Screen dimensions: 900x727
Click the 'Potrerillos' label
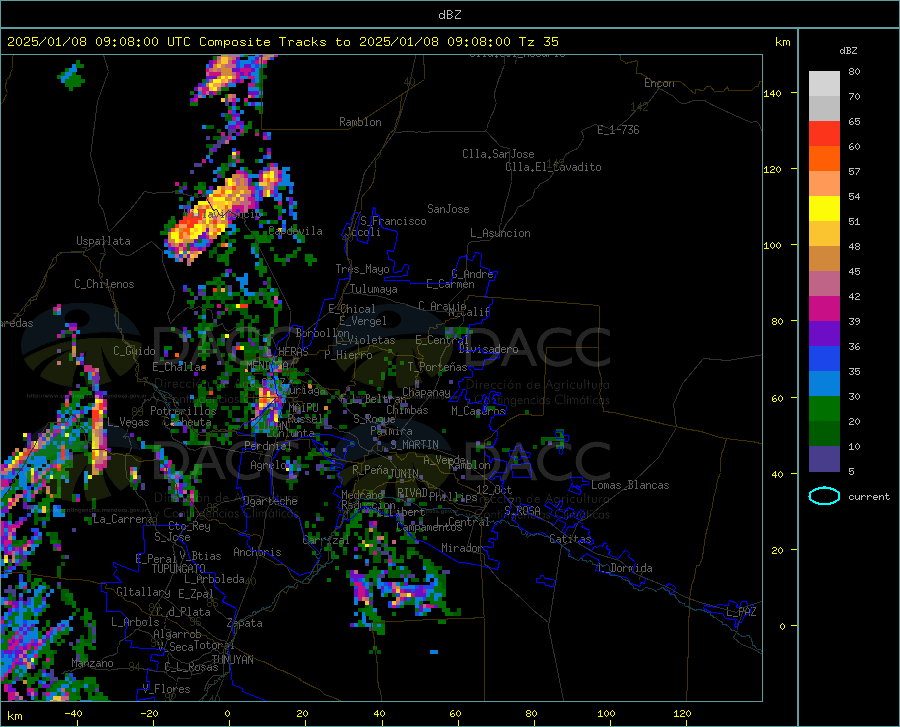183,411
